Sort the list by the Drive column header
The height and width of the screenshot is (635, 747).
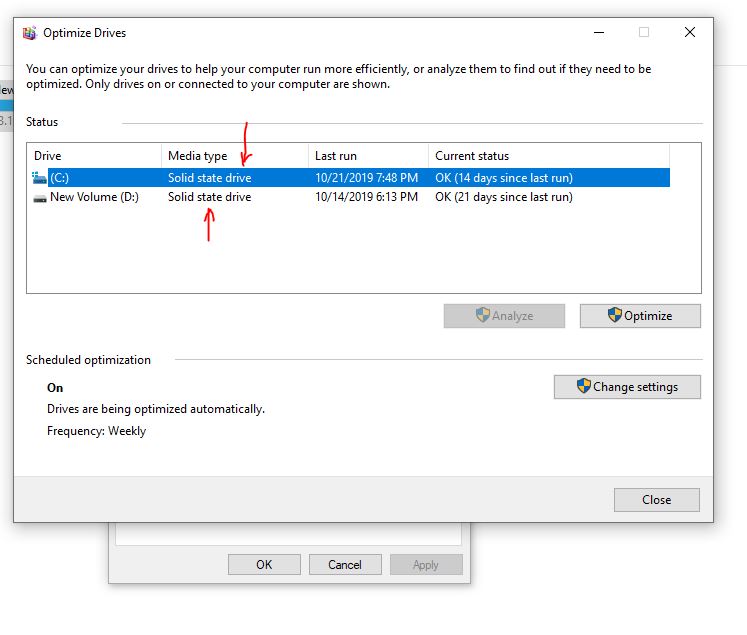pyautogui.click(x=94, y=156)
